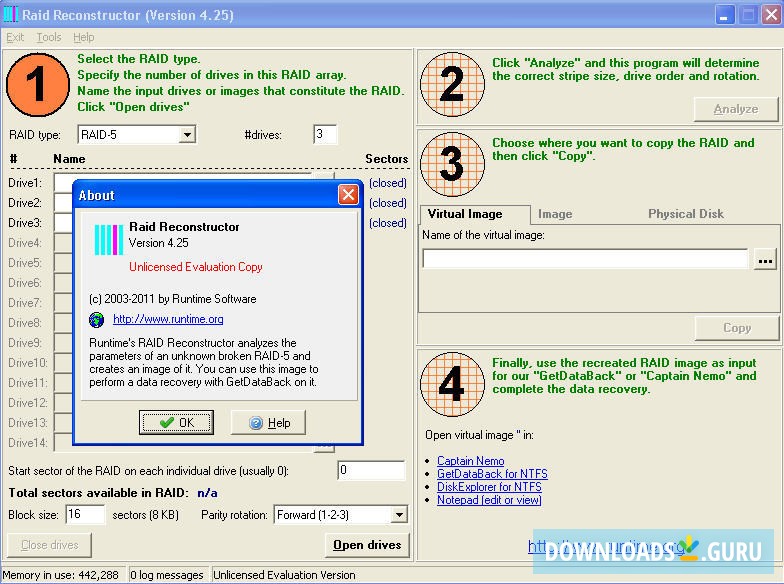
Task: Click the Block size input field
Action: [86, 514]
